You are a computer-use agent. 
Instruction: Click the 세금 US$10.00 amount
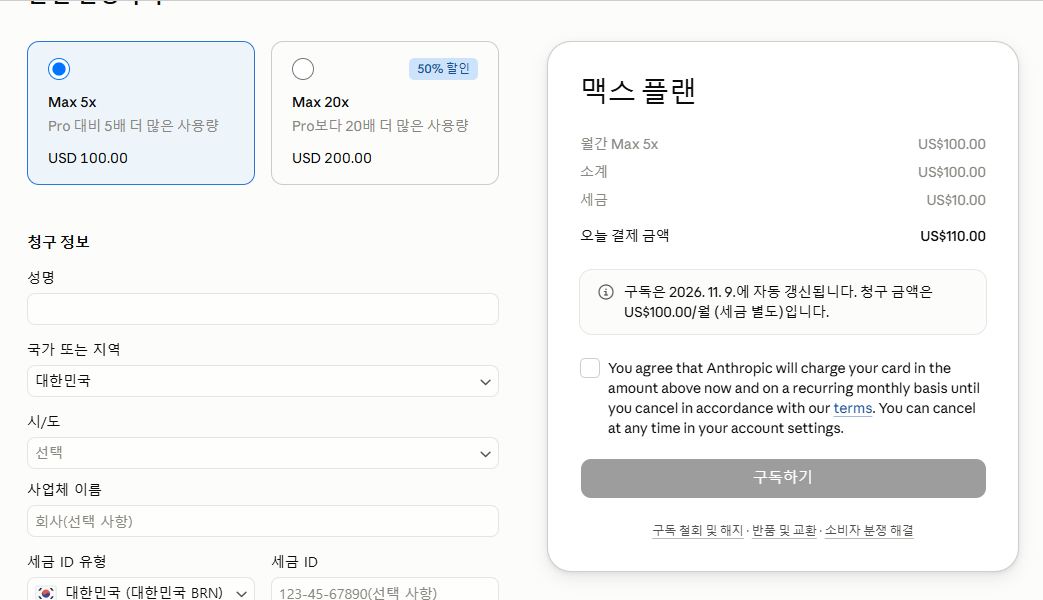956,200
